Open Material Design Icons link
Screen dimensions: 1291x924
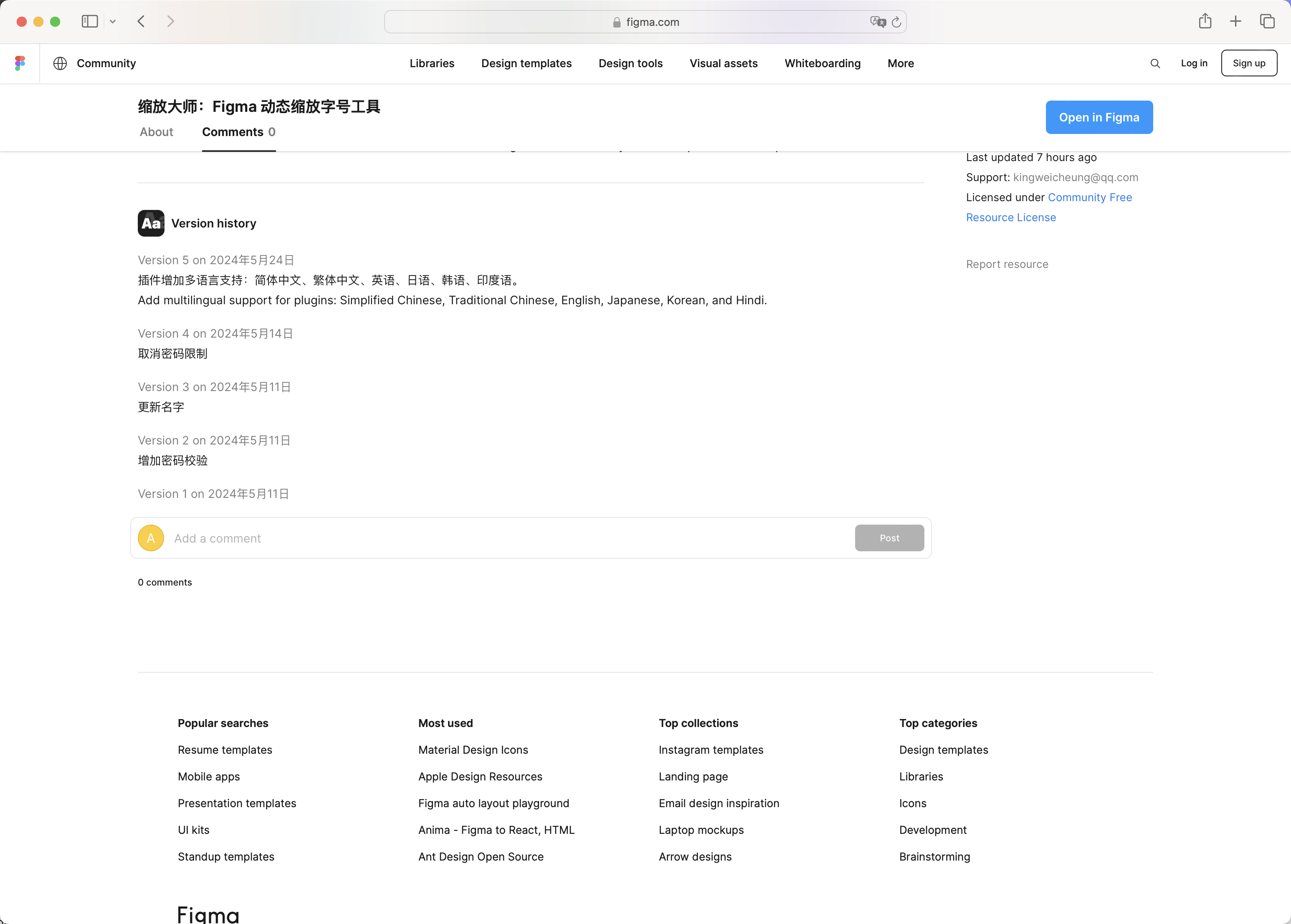(x=473, y=750)
